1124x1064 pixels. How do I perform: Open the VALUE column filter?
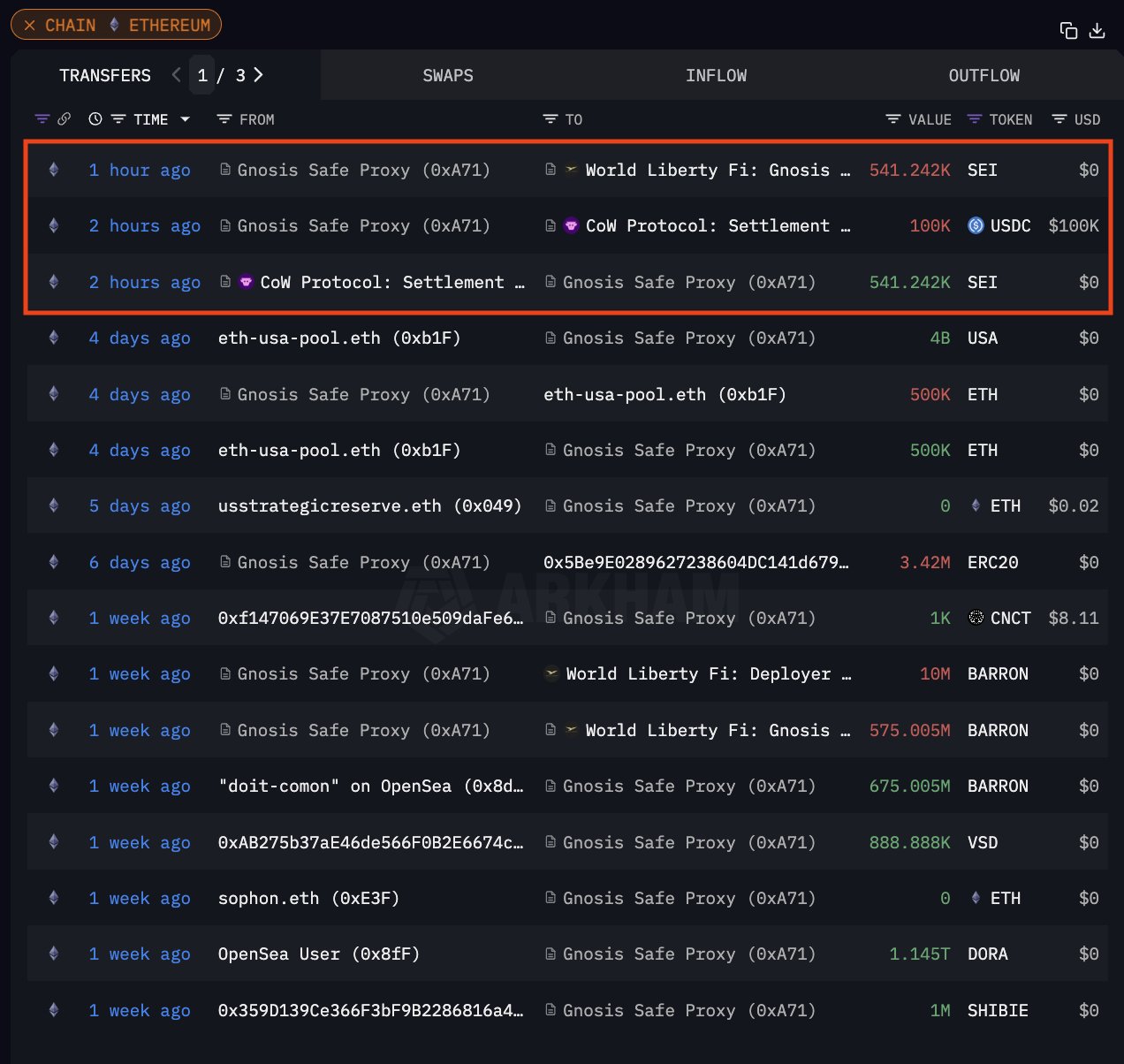coord(893,119)
